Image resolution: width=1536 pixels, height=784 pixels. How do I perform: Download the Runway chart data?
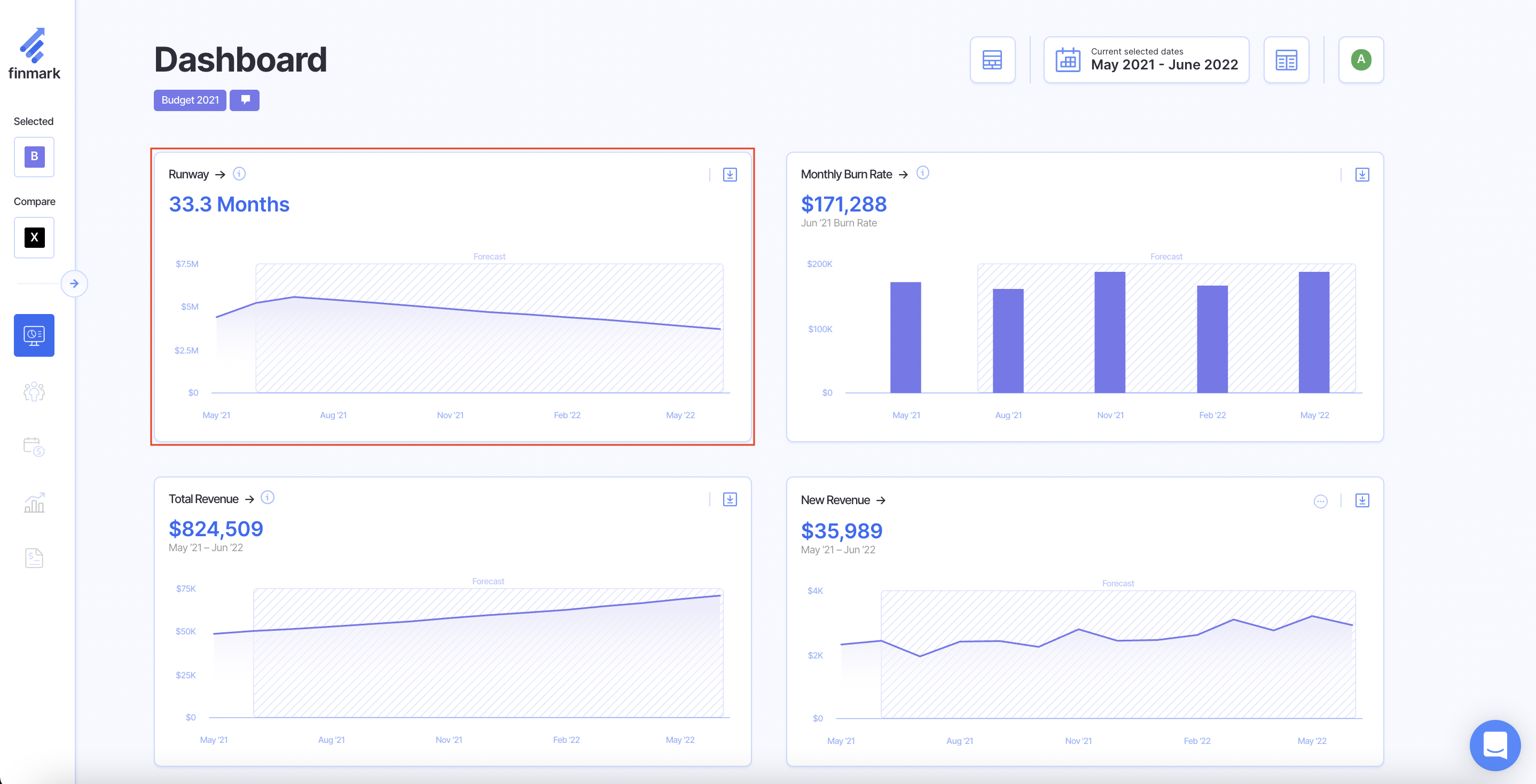pos(730,175)
